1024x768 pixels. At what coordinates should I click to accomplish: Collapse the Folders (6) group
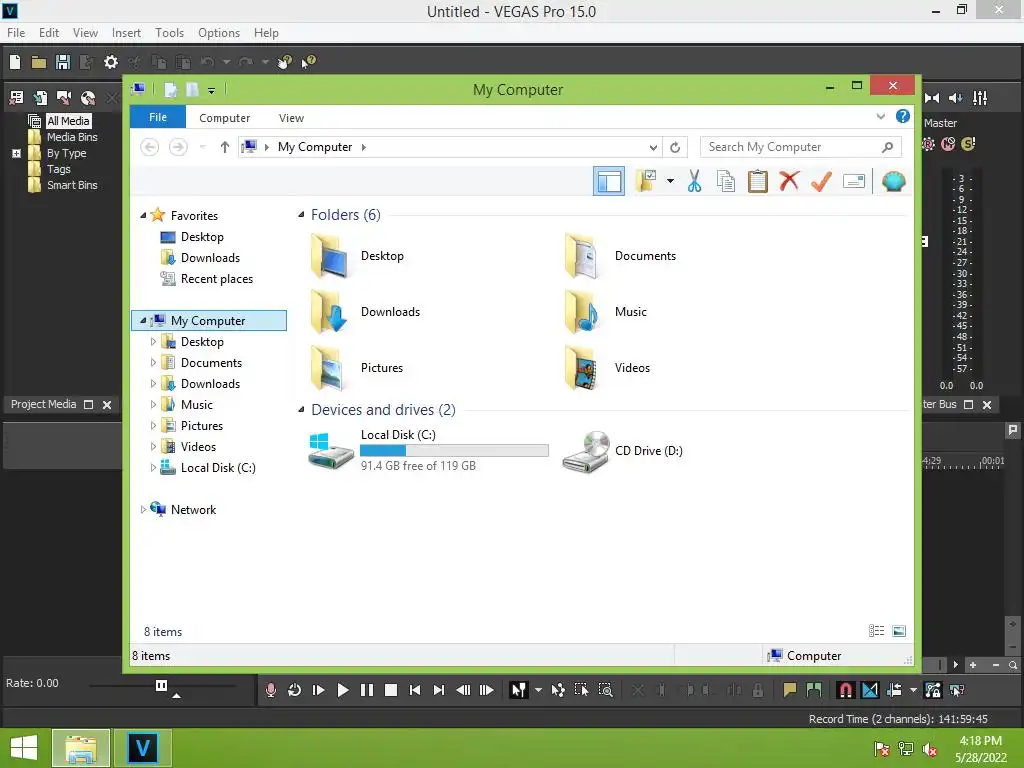[301, 215]
